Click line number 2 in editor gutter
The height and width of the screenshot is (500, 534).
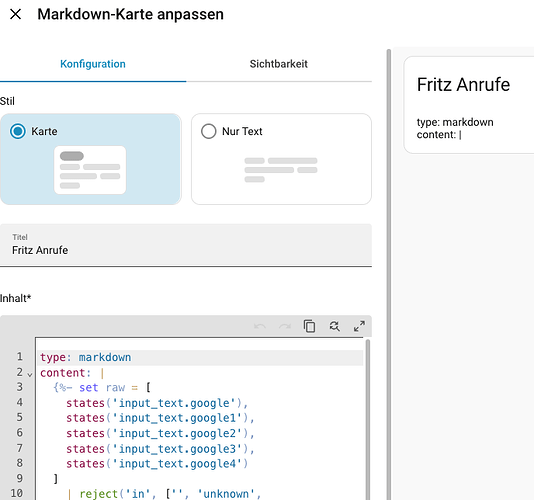(x=20, y=372)
